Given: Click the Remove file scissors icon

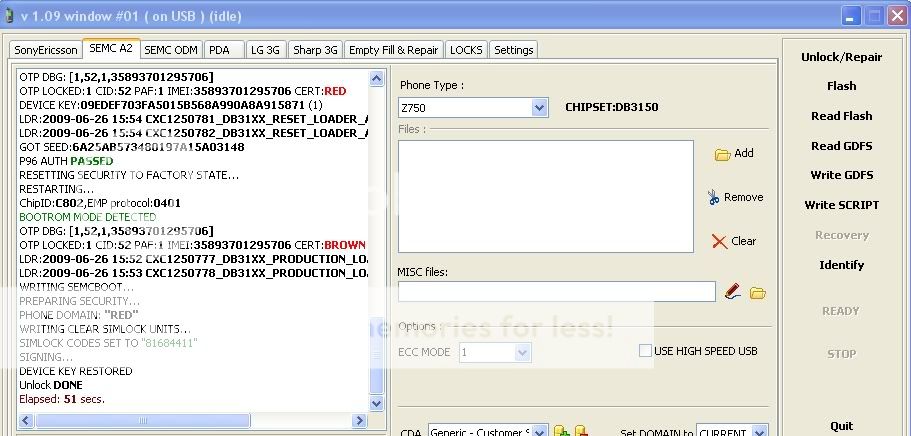Looking at the screenshot, I should 713,197.
